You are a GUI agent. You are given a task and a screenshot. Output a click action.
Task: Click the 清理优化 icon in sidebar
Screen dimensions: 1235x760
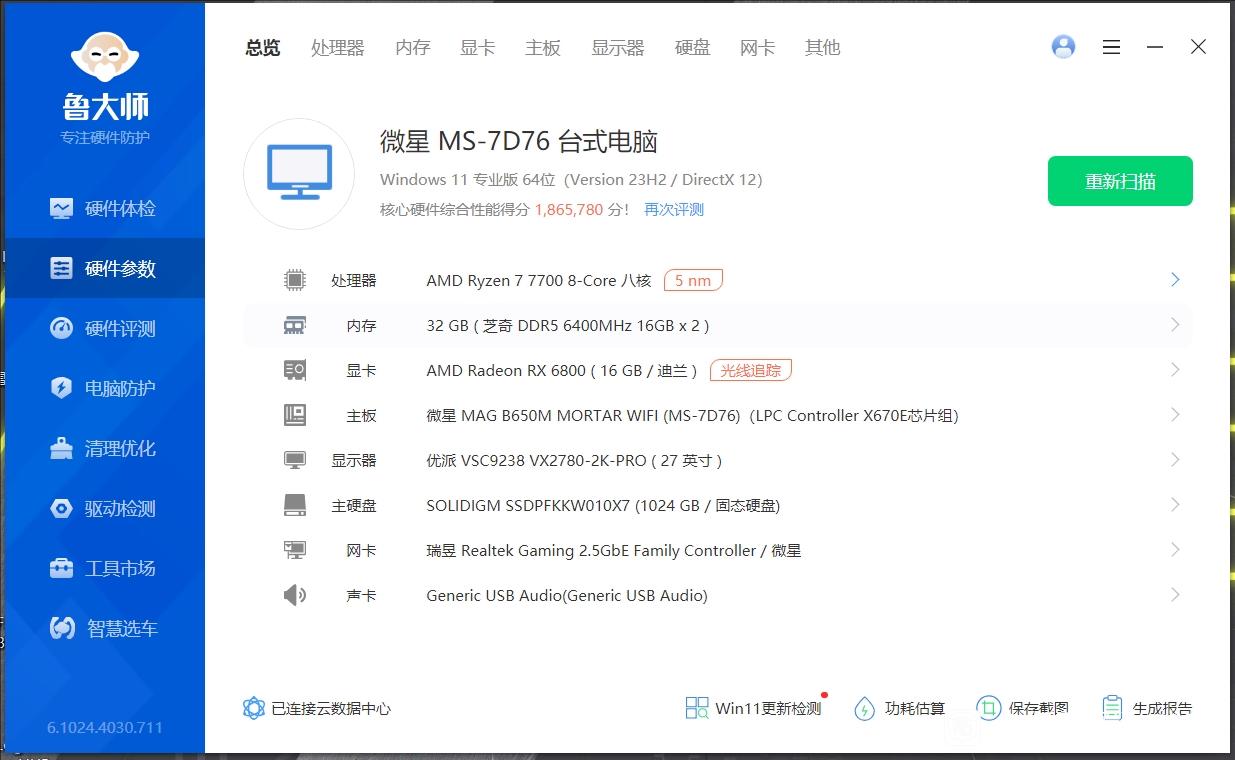pyautogui.click(x=61, y=448)
